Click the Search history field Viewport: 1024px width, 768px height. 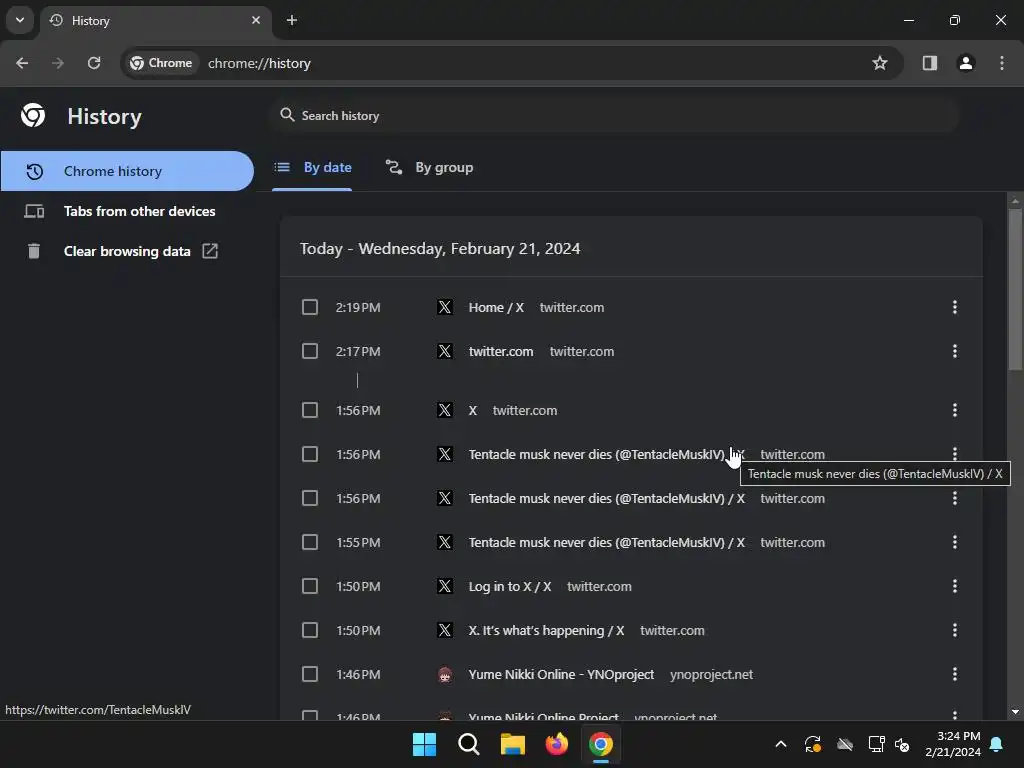[614, 116]
